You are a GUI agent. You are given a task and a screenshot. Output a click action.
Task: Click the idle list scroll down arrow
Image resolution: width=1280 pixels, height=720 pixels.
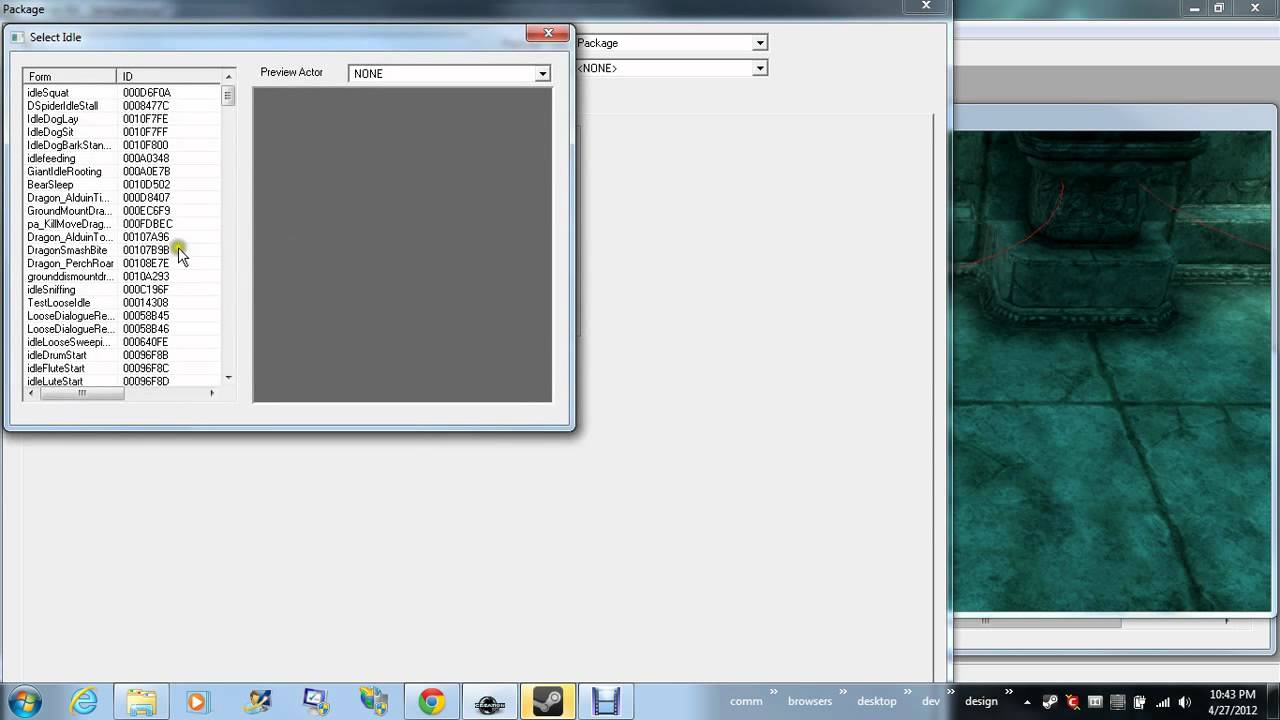[x=228, y=378]
